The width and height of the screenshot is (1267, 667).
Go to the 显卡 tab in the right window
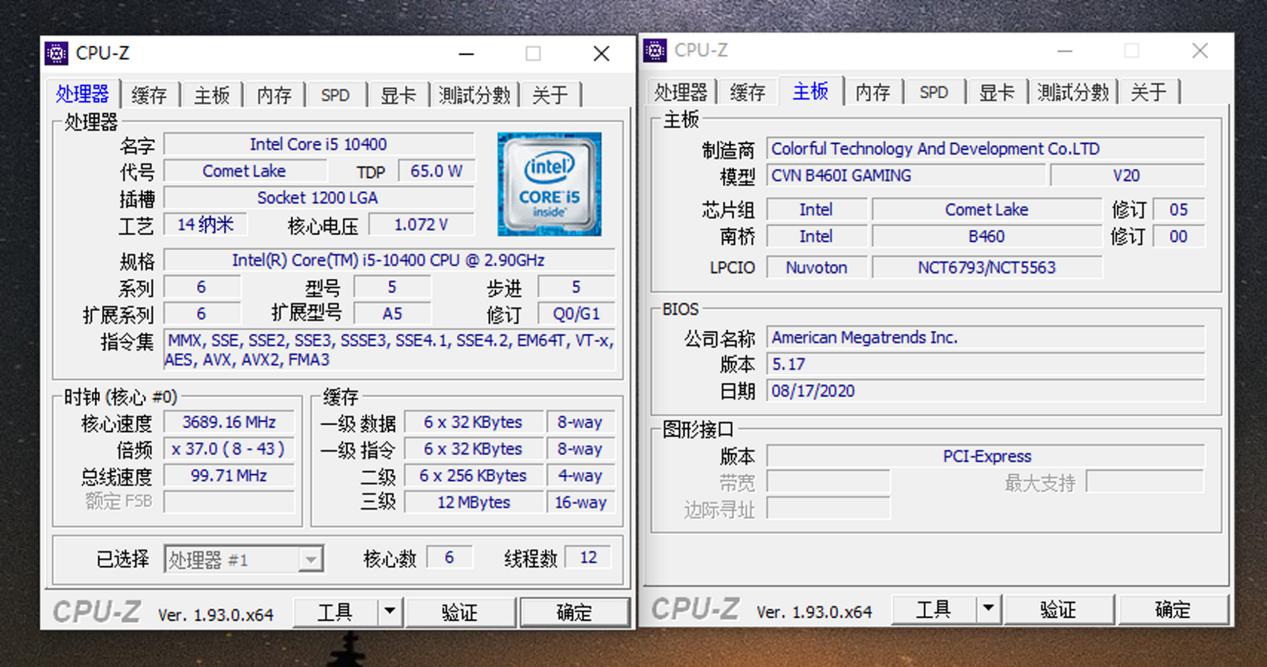[x=996, y=92]
